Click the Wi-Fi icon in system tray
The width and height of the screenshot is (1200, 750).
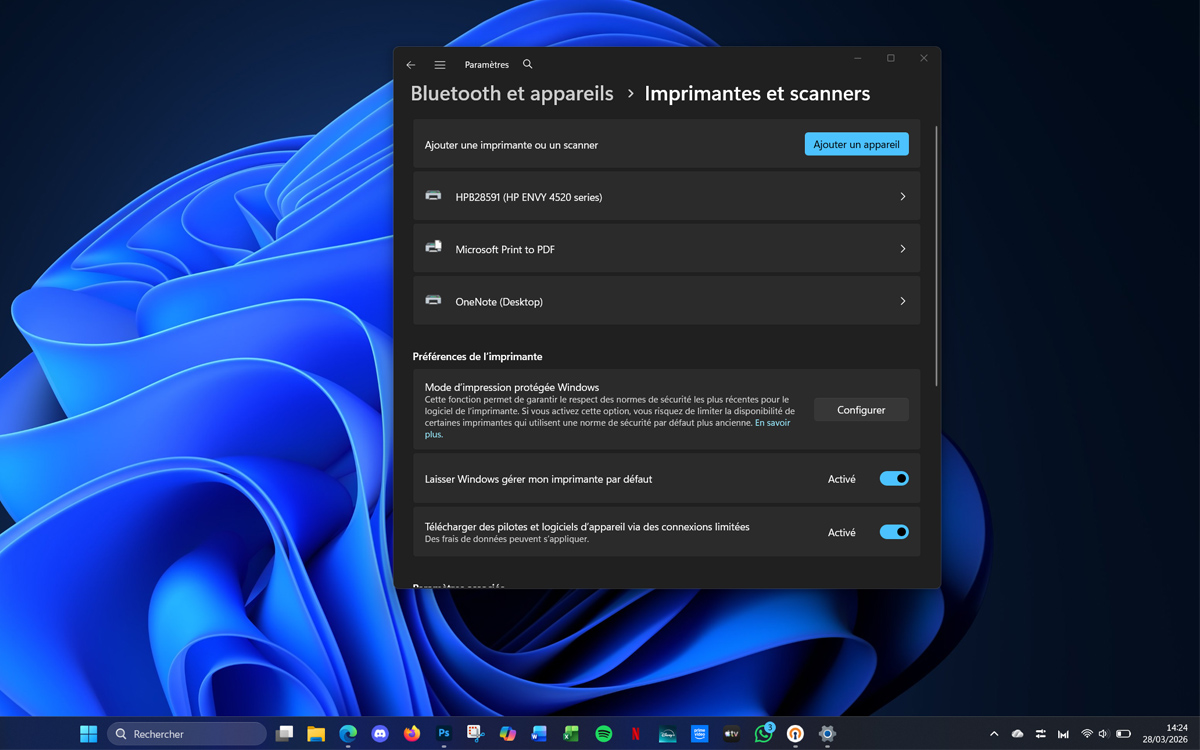coord(1087,733)
